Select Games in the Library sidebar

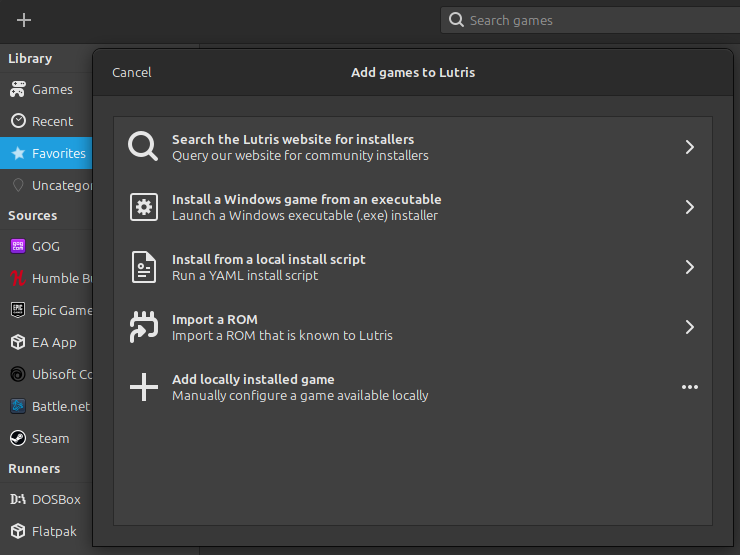click(x=52, y=89)
